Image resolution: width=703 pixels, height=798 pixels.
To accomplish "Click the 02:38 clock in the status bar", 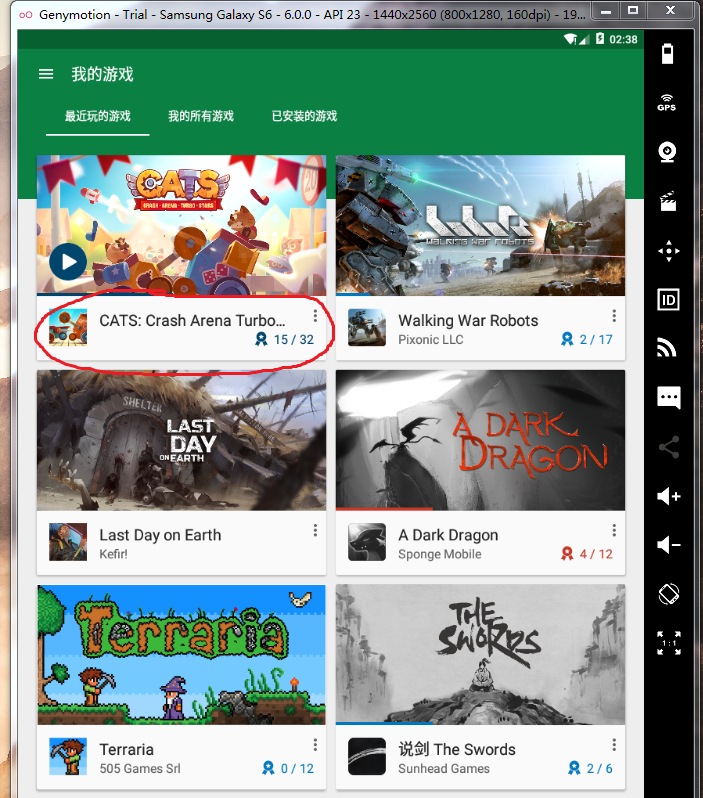I will click(x=623, y=39).
